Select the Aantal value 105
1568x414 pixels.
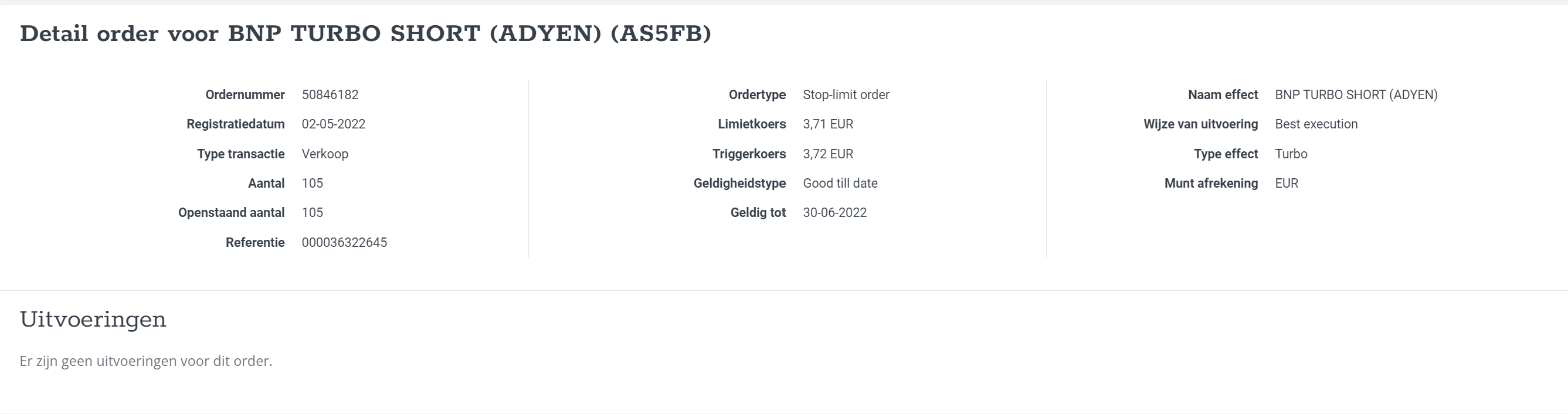[x=313, y=184]
